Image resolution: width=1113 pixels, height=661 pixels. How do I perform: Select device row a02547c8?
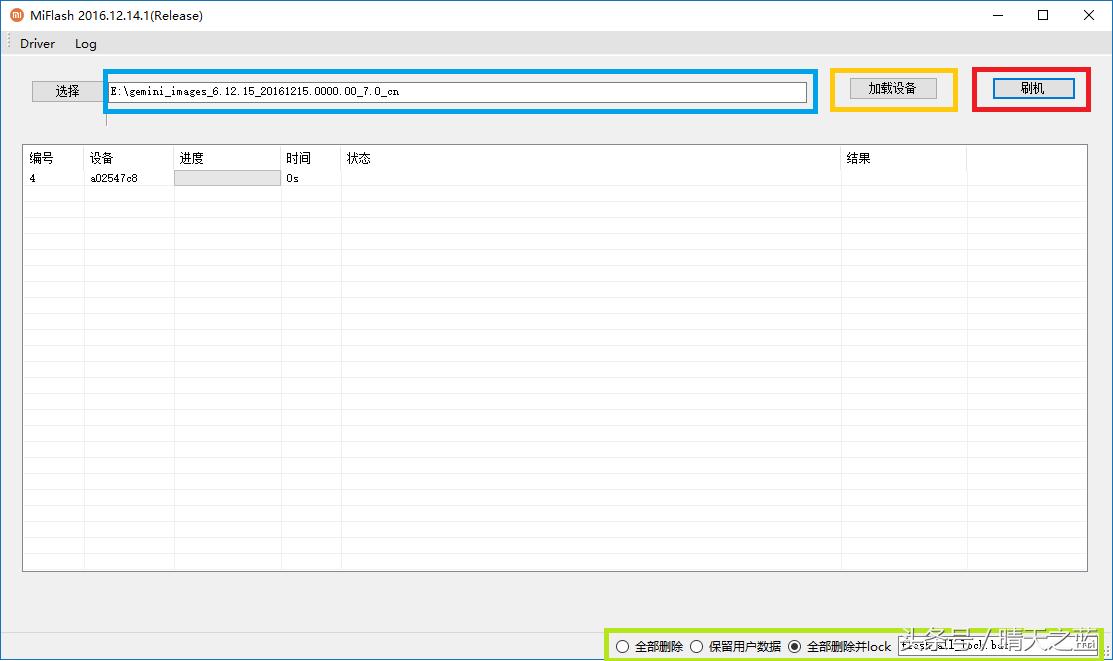pos(114,178)
